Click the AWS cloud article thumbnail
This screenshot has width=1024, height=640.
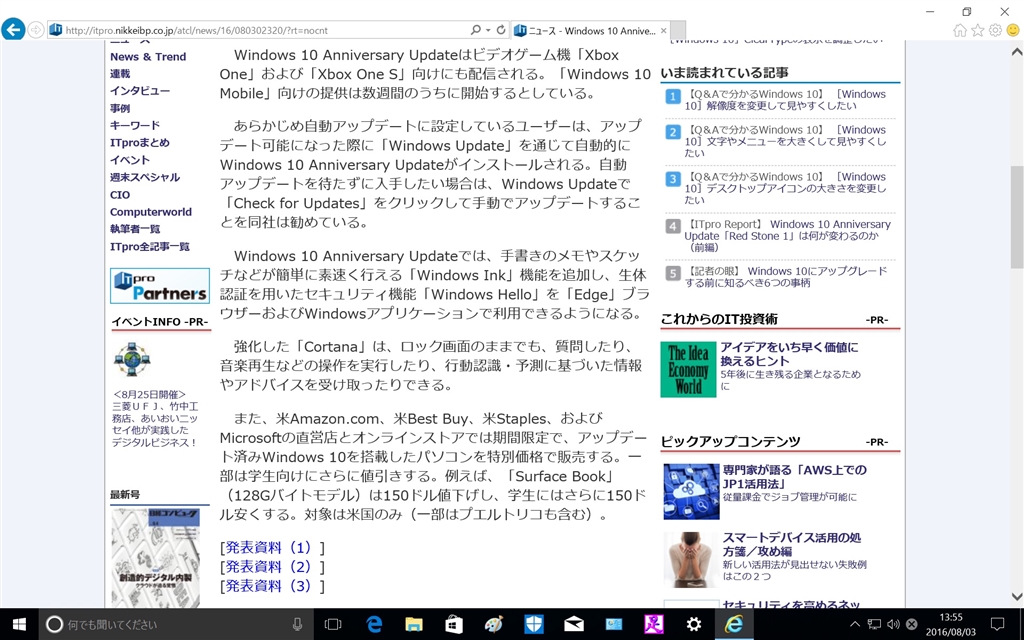(691, 492)
